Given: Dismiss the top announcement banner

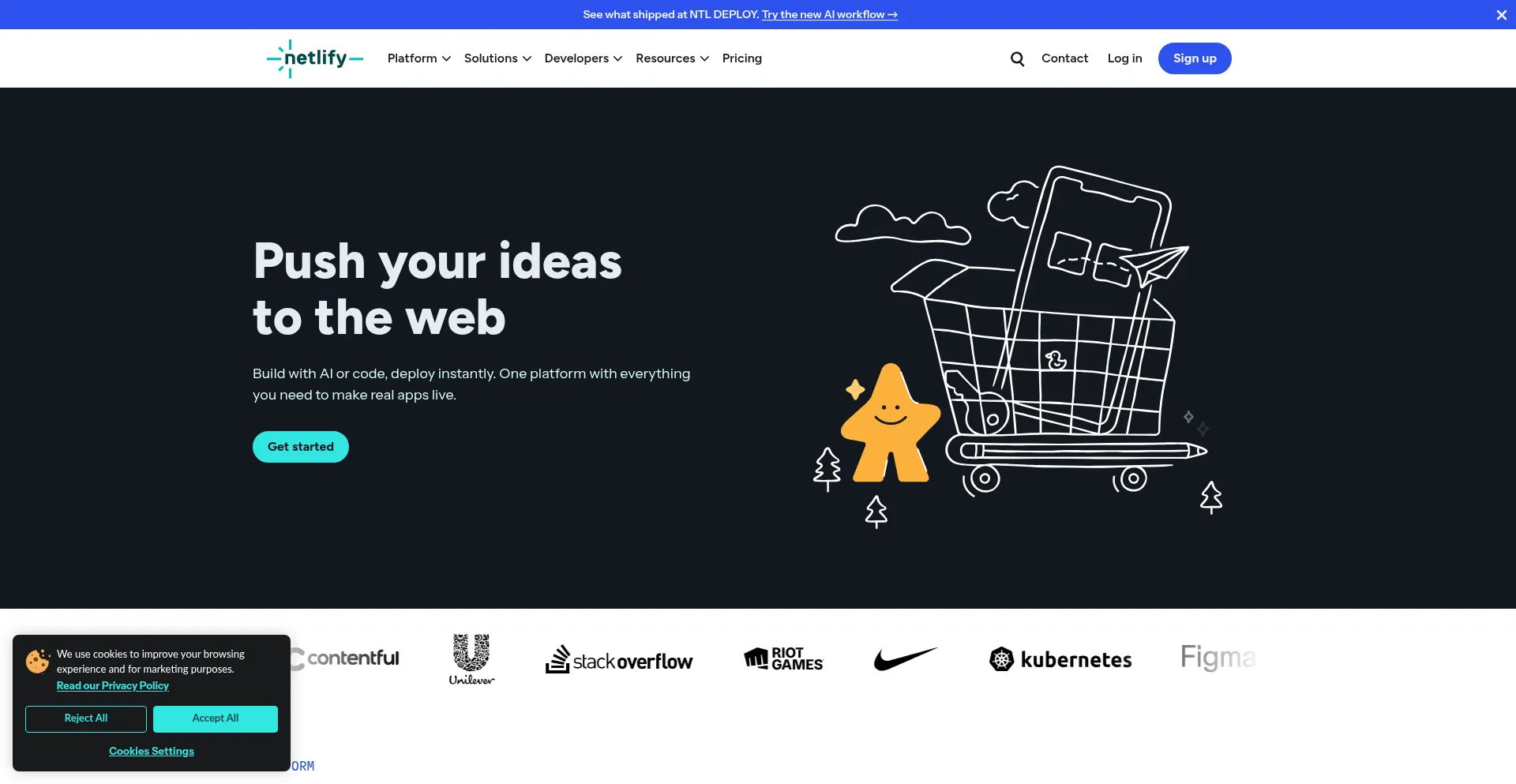Looking at the screenshot, I should point(1501,15).
